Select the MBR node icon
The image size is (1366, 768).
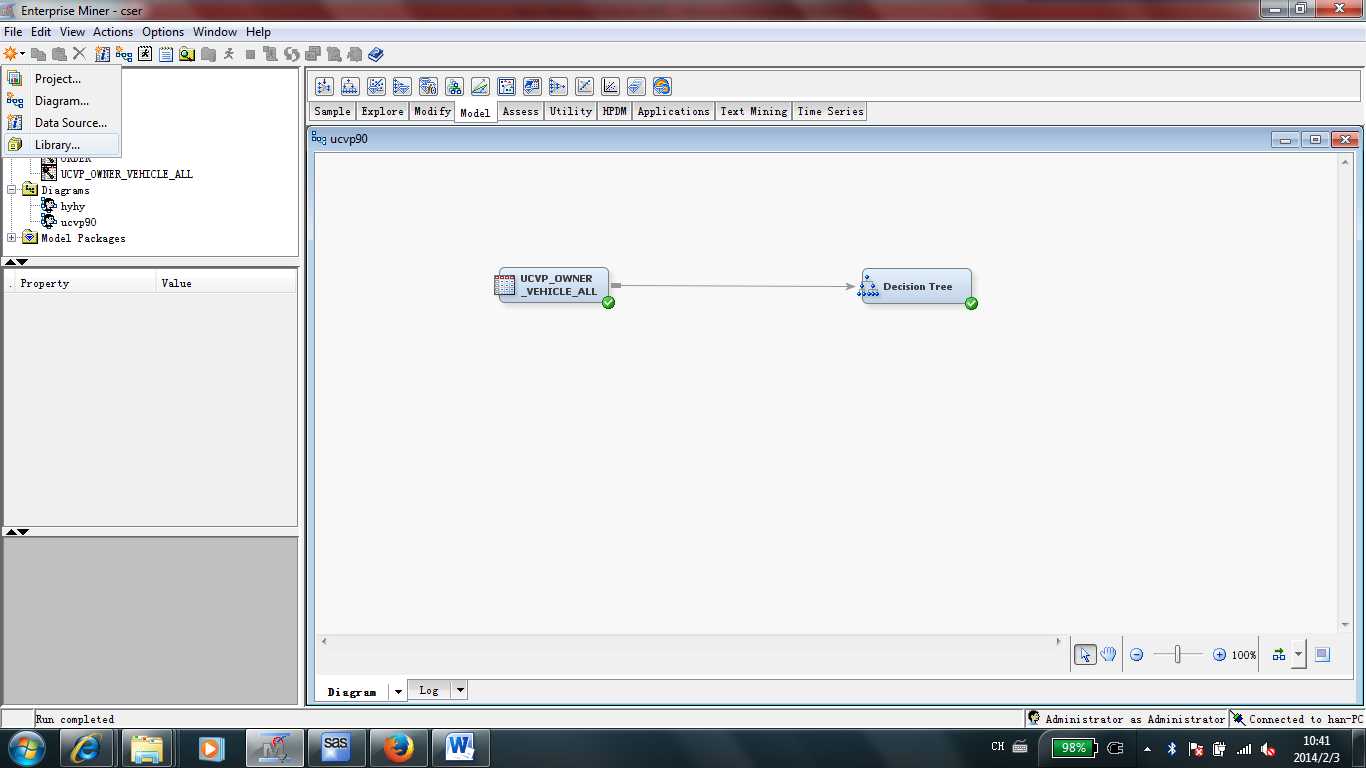(x=506, y=87)
